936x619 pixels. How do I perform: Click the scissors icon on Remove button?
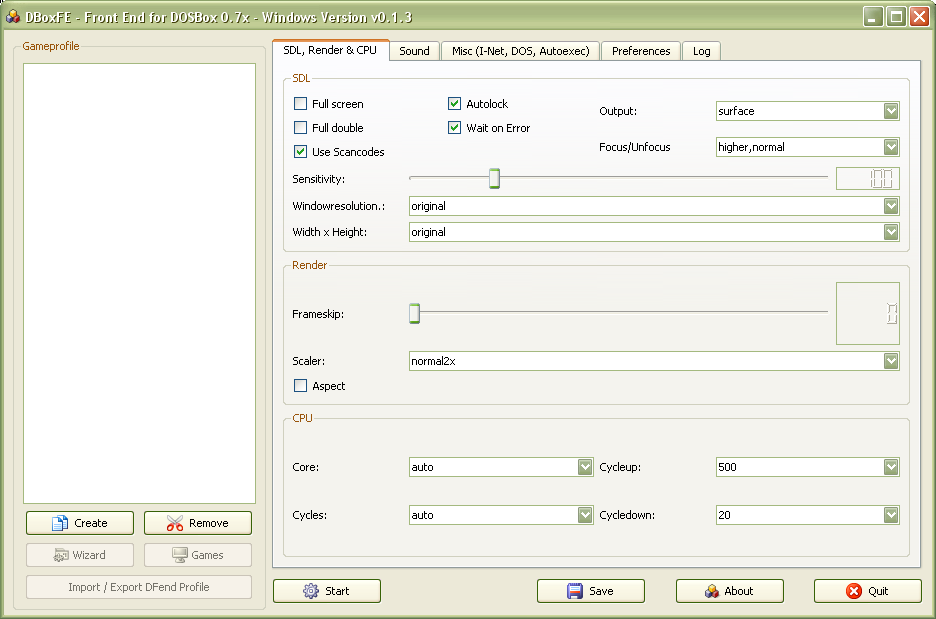(175, 523)
